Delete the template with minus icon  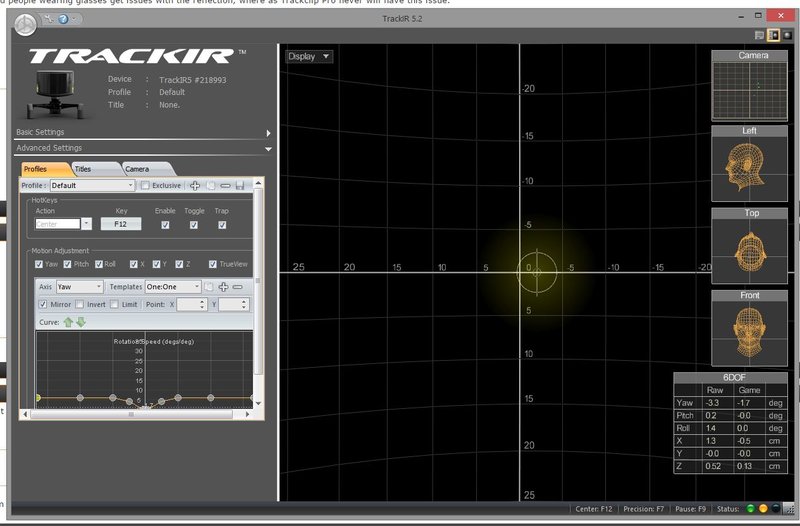[238, 287]
